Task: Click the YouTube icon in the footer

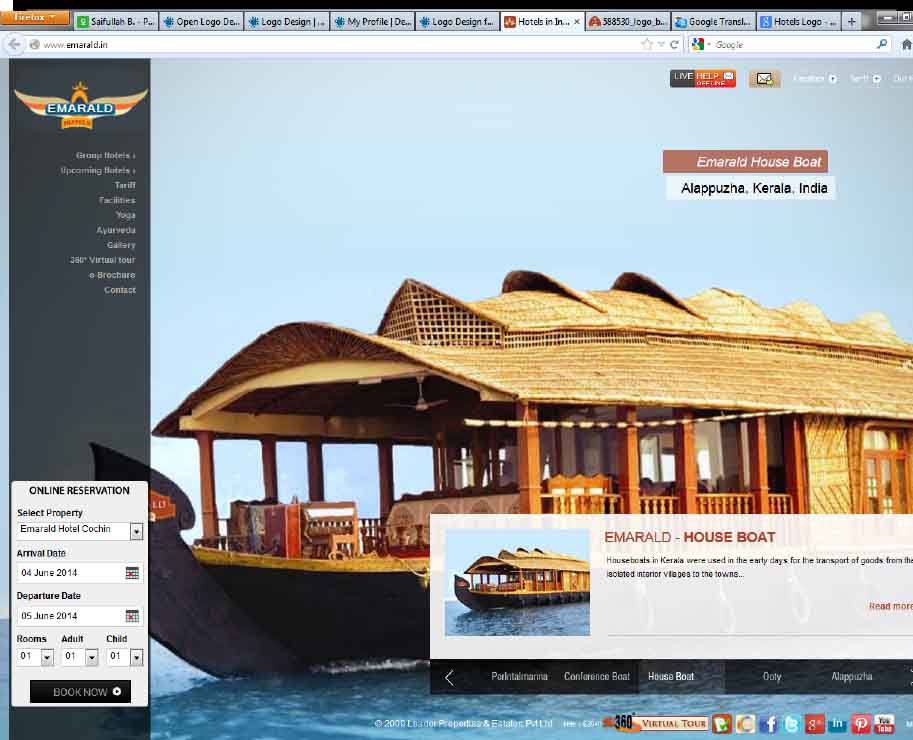Action: (x=884, y=724)
